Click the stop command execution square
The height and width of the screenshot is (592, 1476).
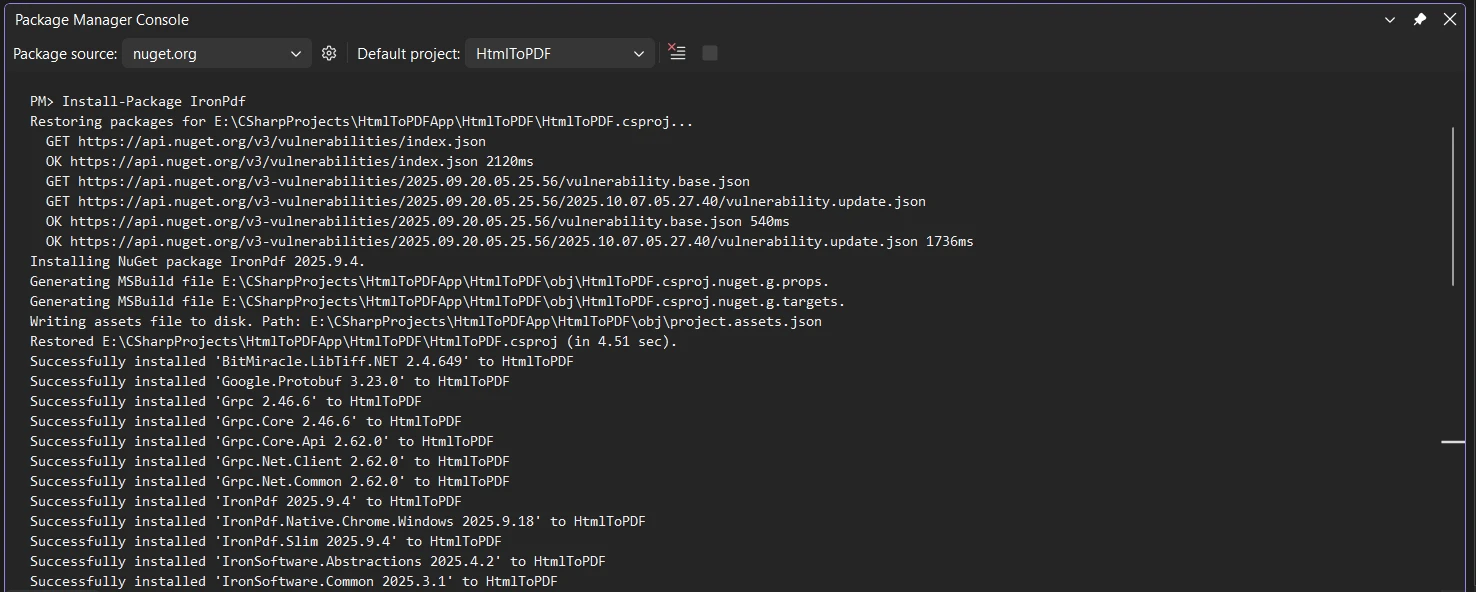(710, 53)
